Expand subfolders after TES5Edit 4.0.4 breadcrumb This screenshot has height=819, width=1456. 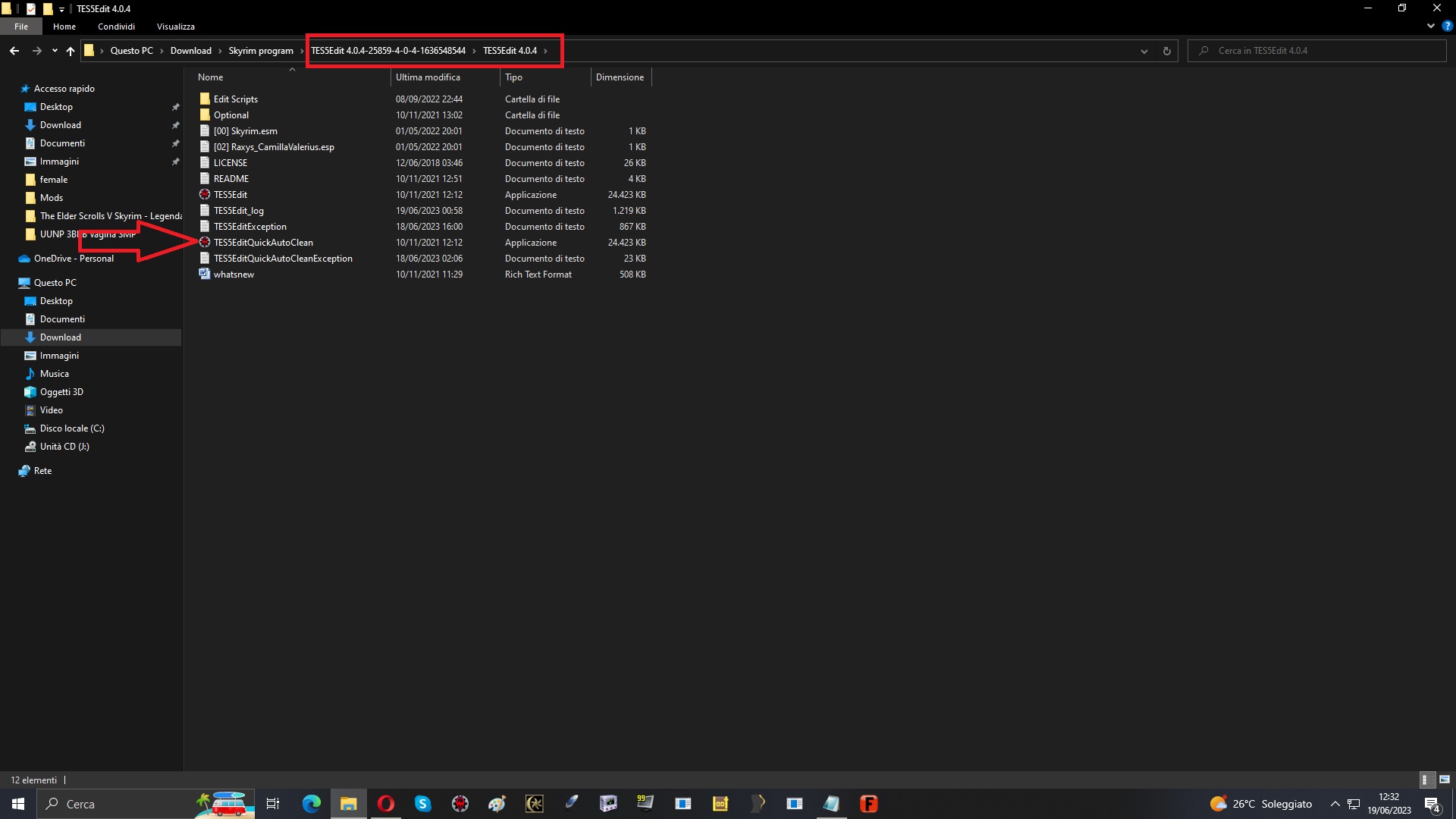(x=545, y=51)
